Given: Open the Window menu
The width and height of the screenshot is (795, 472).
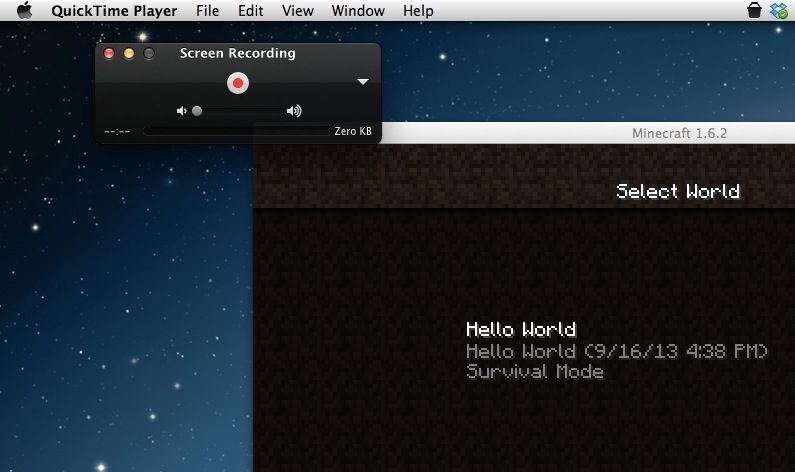Looking at the screenshot, I should [x=357, y=11].
